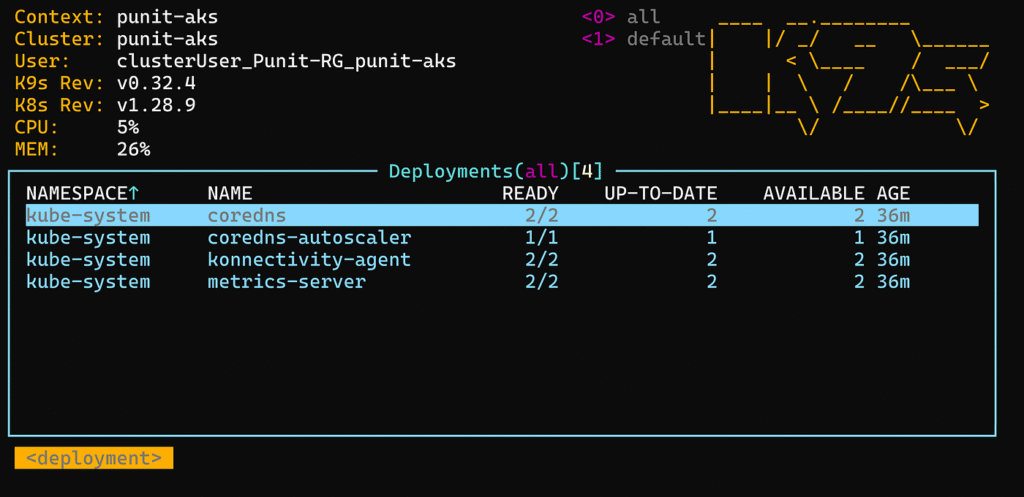Click the AGE column header
The image size is (1024, 497).
click(893, 193)
